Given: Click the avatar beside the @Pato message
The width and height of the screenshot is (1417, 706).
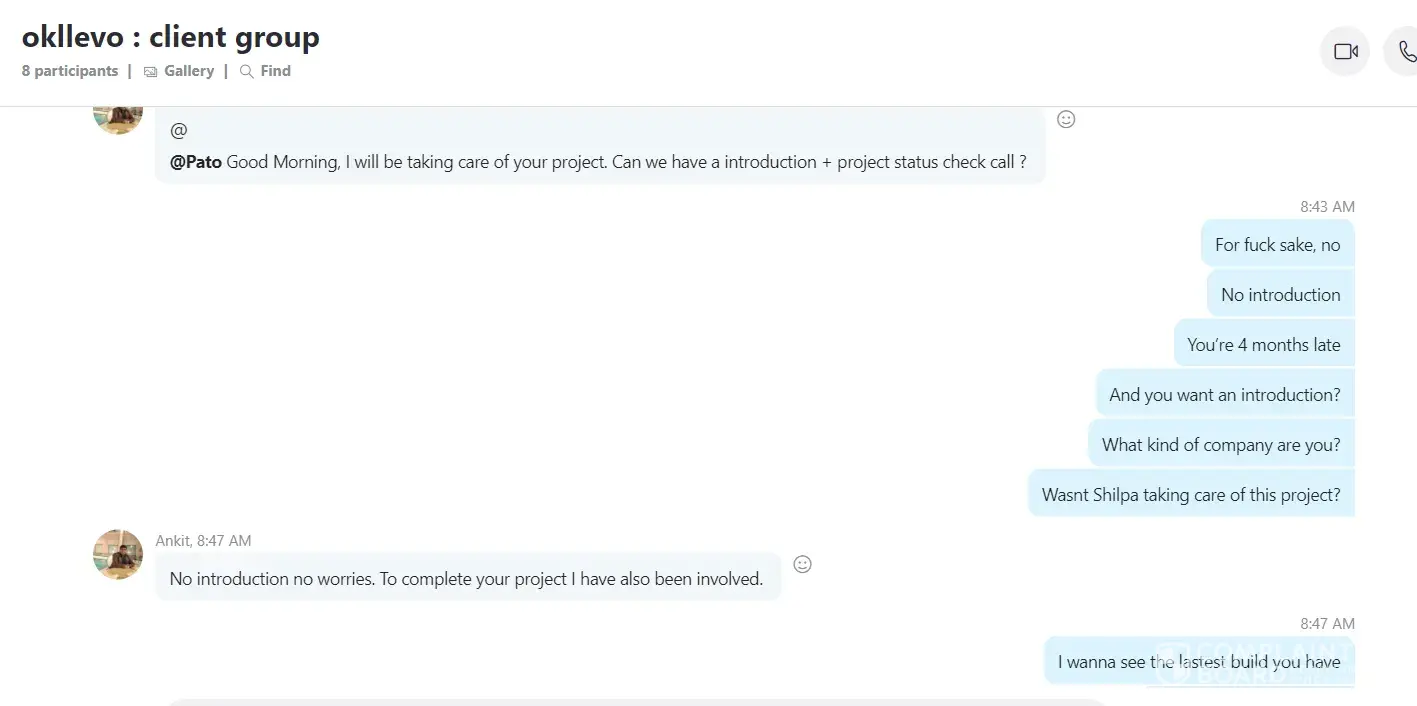Looking at the screenshot, I should 118,115.
